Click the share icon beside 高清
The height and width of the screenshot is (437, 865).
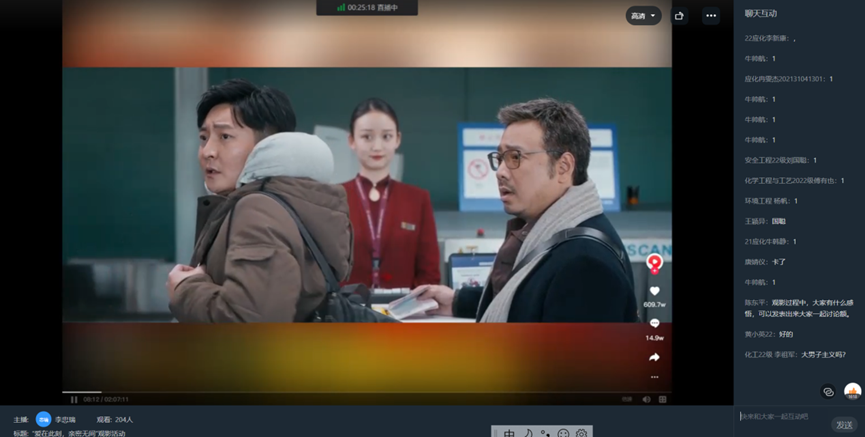pyautogui.click(x=679, y=15)
